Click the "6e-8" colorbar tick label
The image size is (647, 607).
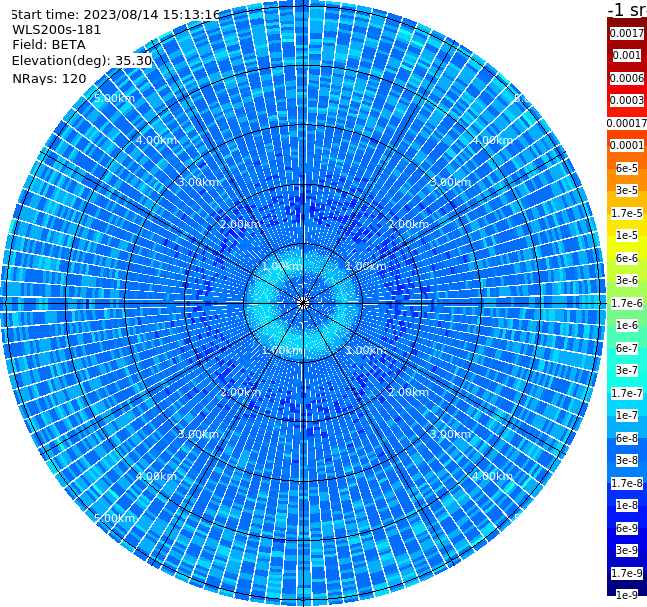(x=627, y=438)
